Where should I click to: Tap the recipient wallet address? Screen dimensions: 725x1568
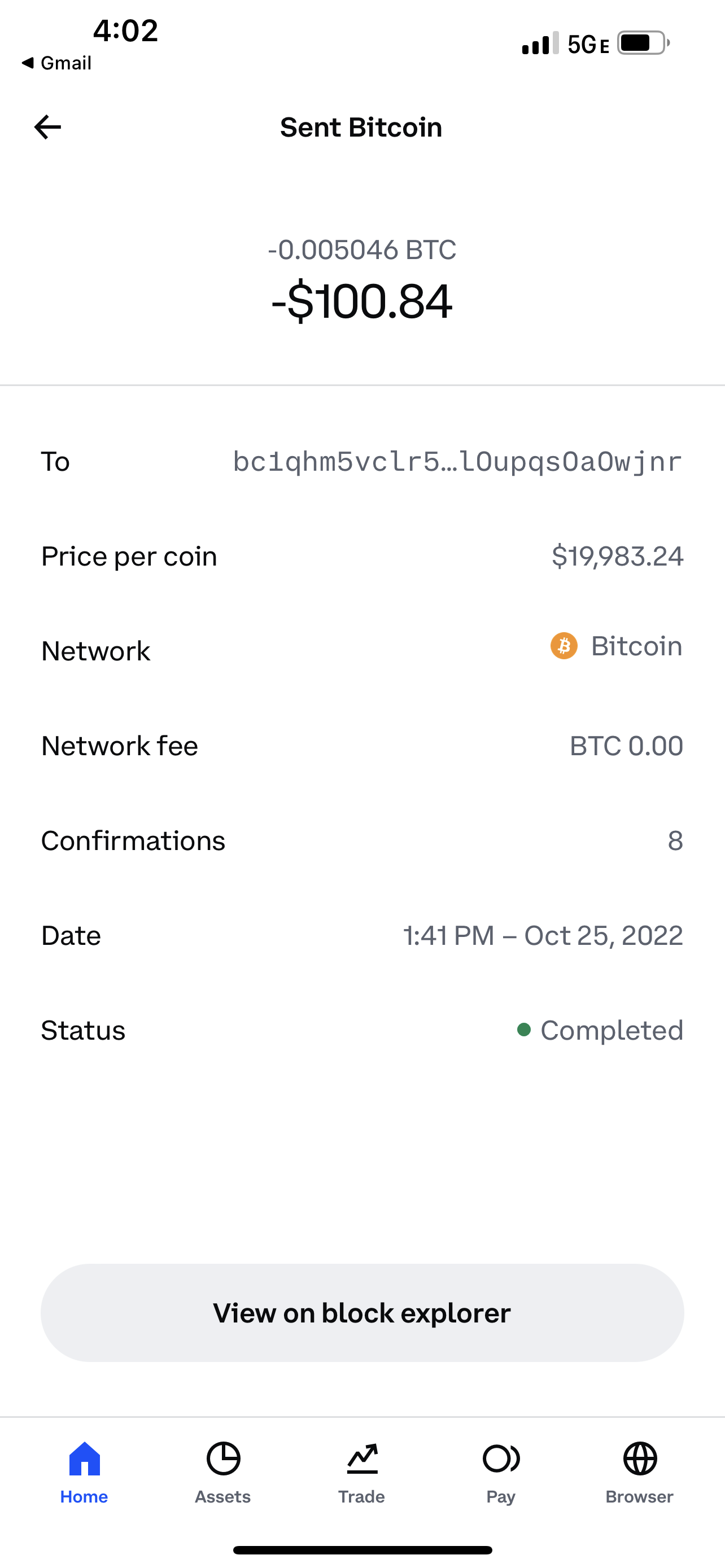point(457,461)
